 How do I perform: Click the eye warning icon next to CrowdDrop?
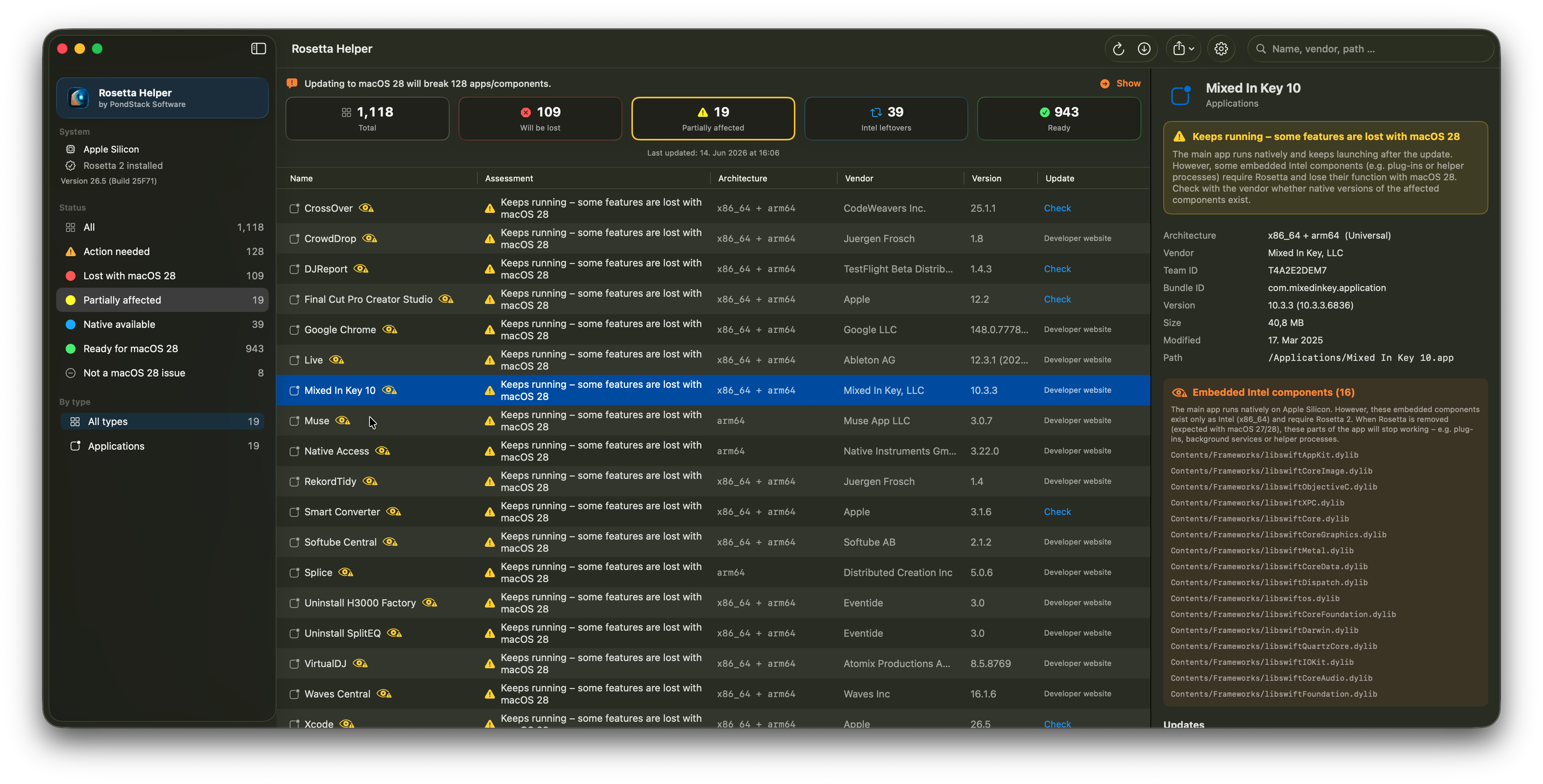point(369,238)
